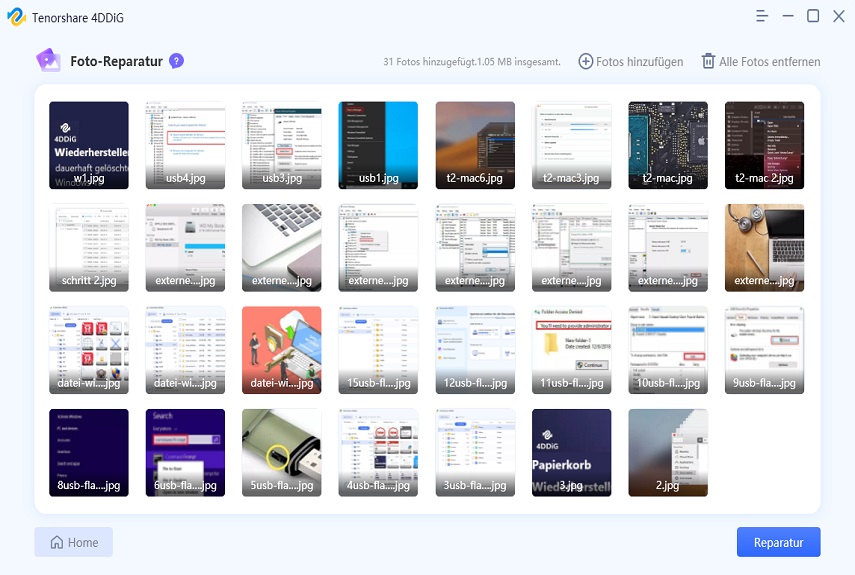The height and width of the screenshot is (575, 855).
Task: Open the hamburger menu in title bar
Action: 762,16
